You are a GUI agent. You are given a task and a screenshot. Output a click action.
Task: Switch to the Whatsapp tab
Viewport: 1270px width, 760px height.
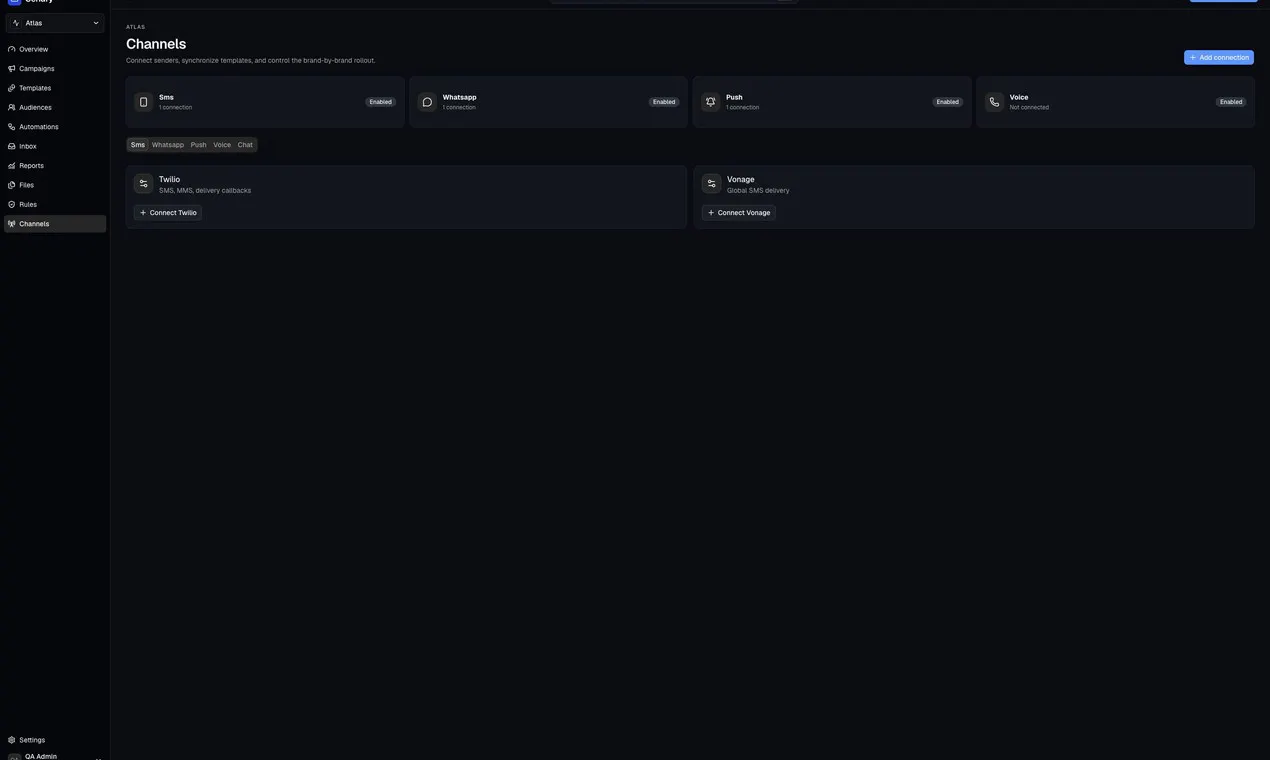click(168, 145)
